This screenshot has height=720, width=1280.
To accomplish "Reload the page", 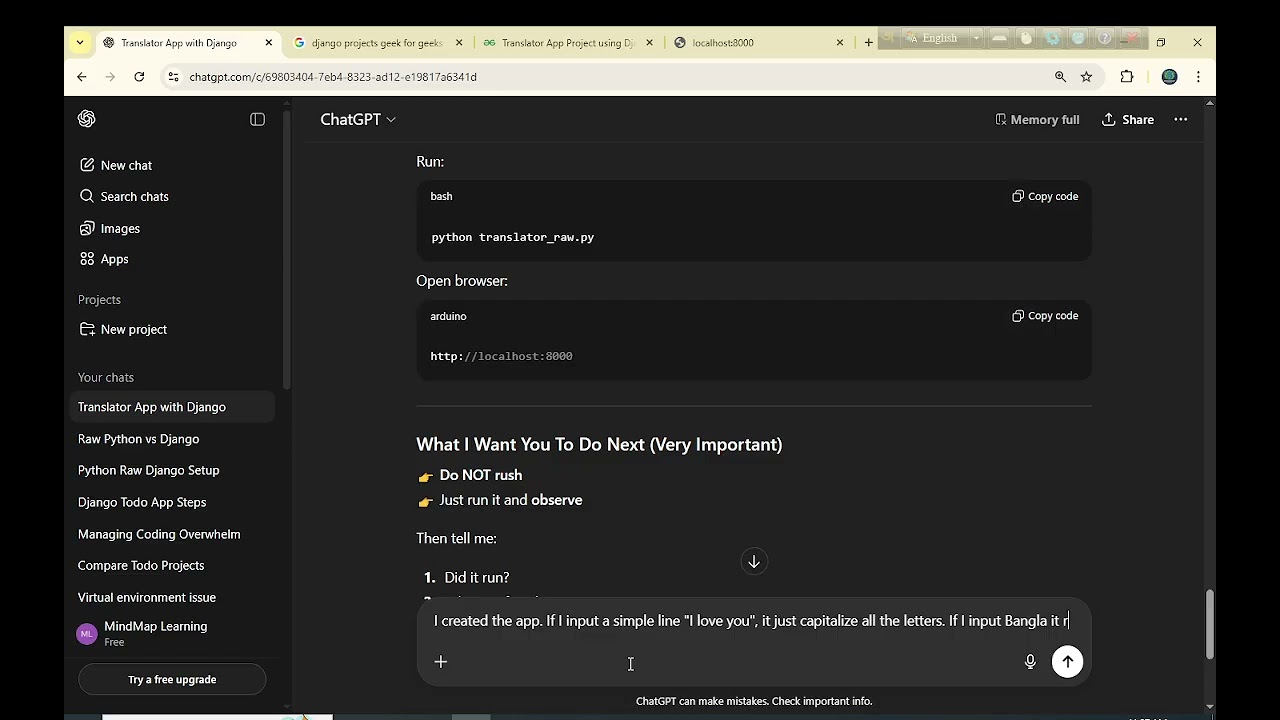I will (x=139, y=76).
